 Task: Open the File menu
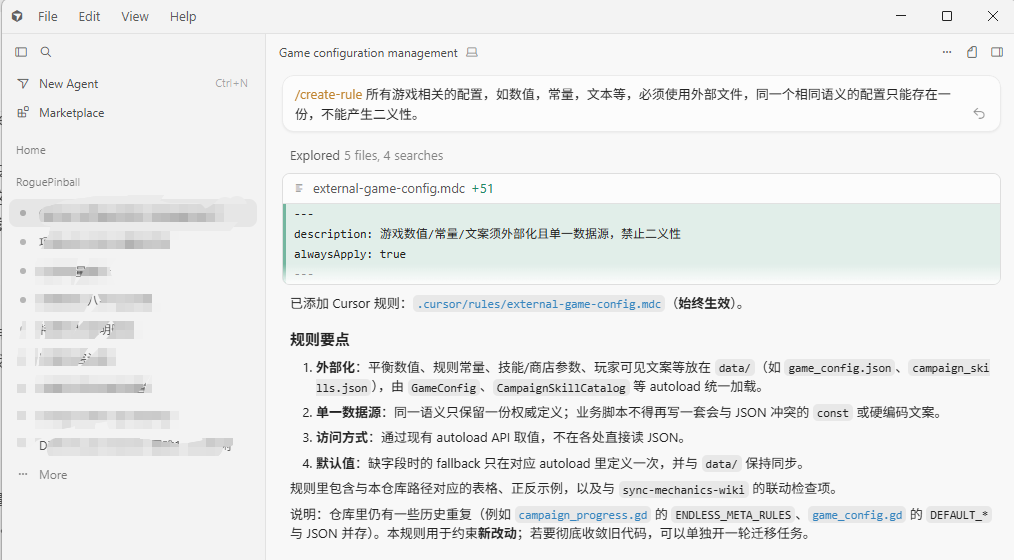point(47,17)
